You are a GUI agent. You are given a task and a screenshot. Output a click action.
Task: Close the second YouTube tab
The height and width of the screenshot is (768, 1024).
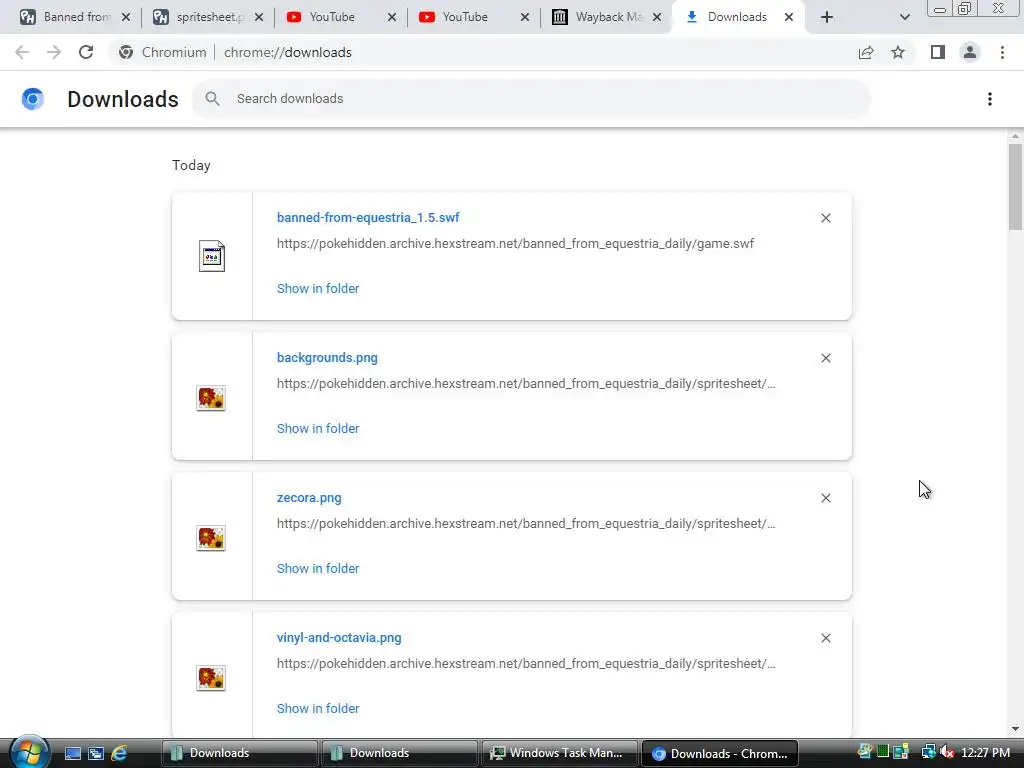point(525,17)
